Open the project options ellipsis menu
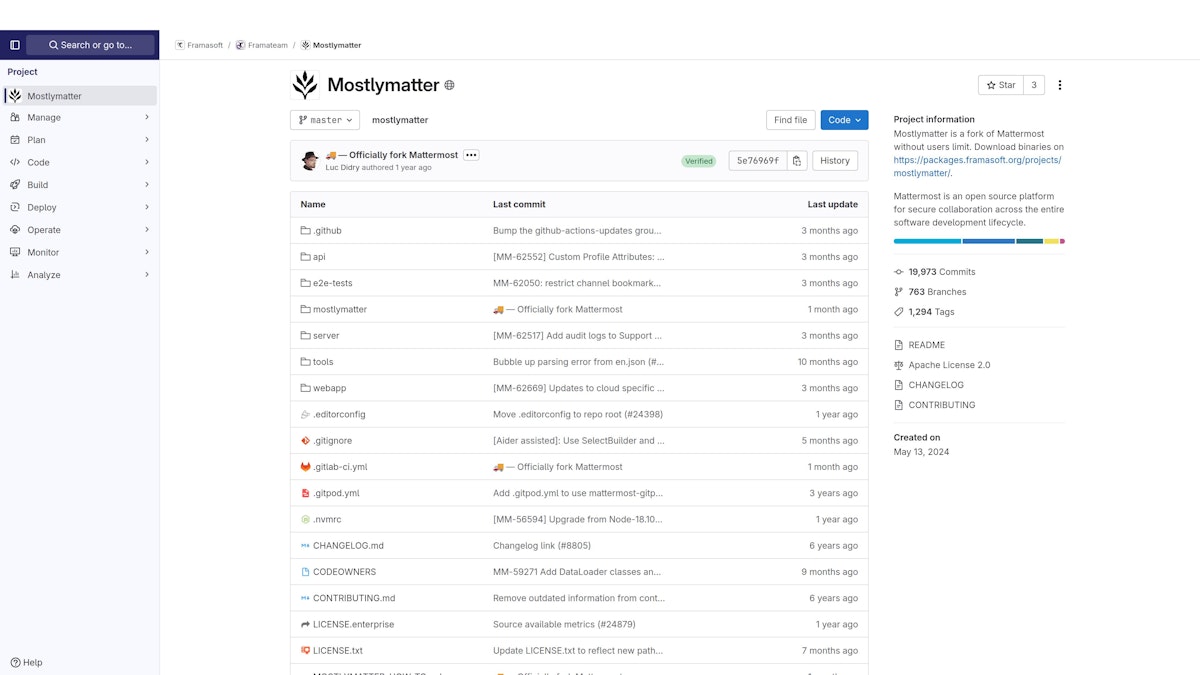The width and height of the screenshot is (1200, 675). tap(1060, 85)
